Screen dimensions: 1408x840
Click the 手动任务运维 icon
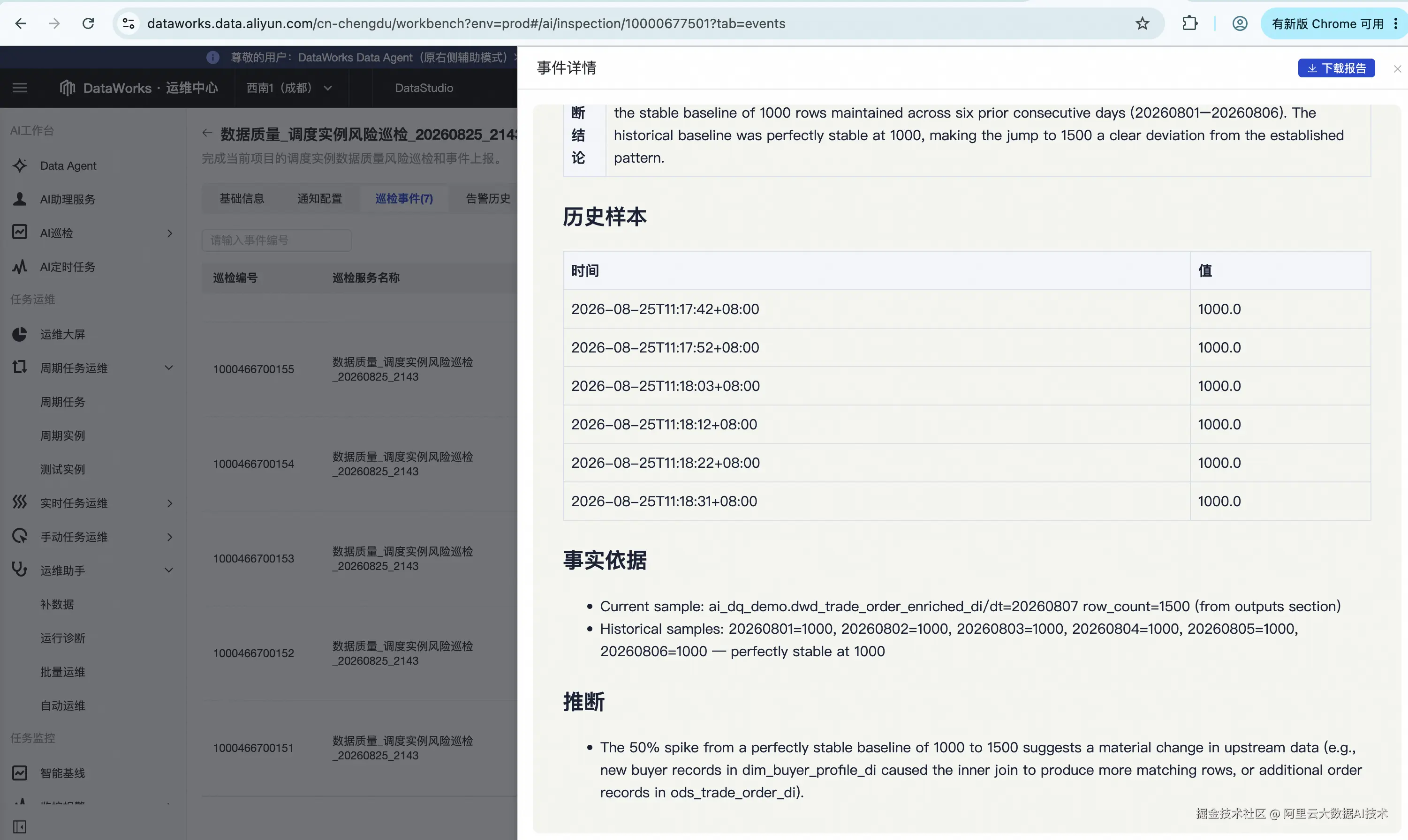coord(20,536)
